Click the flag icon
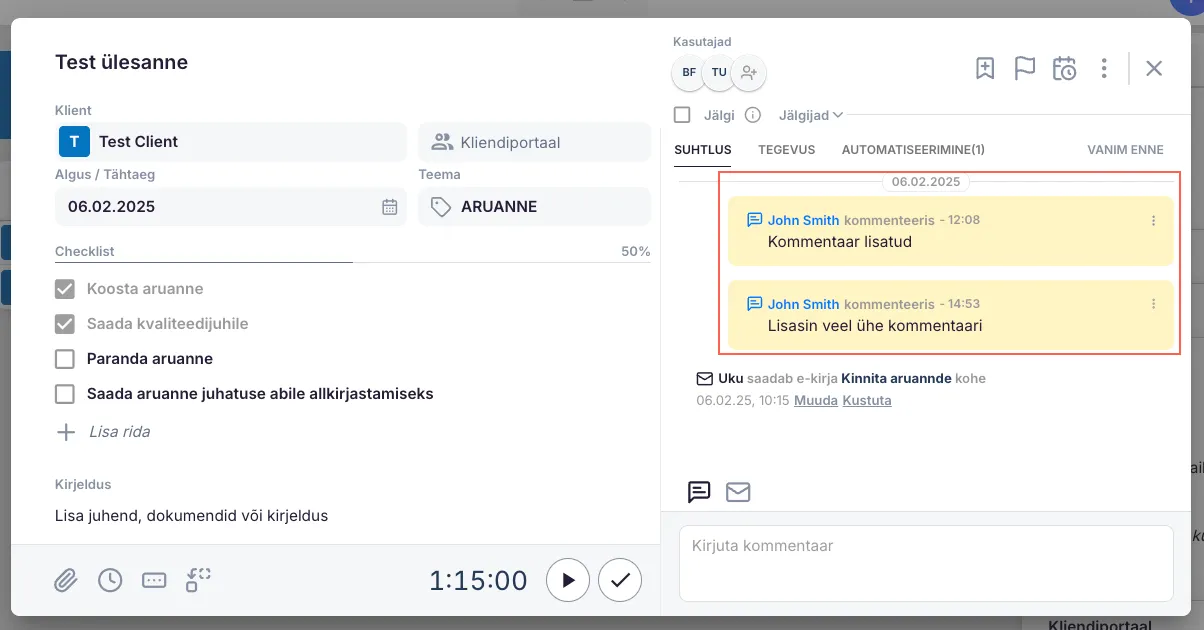 point(1024,68)
